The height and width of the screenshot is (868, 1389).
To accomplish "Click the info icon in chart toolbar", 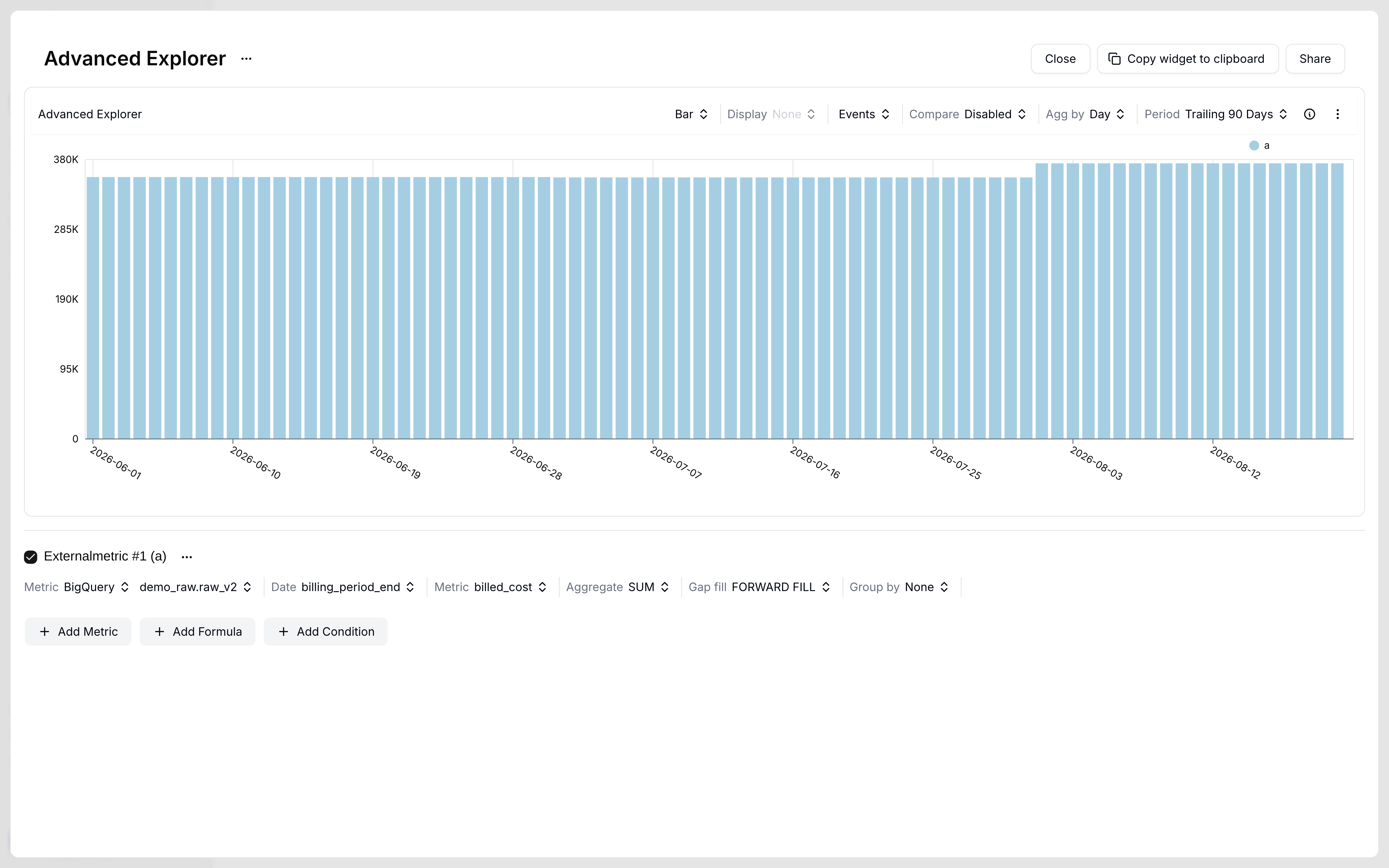I will pos(1309,114).
